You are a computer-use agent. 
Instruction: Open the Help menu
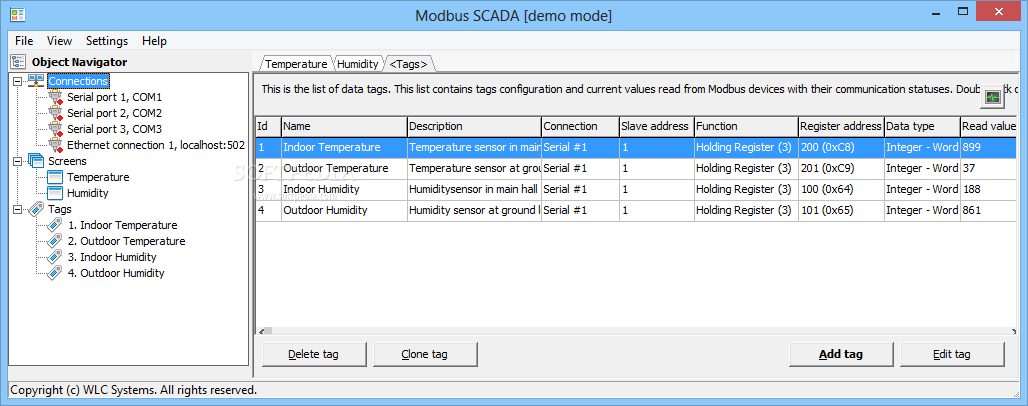pos(154,41)
